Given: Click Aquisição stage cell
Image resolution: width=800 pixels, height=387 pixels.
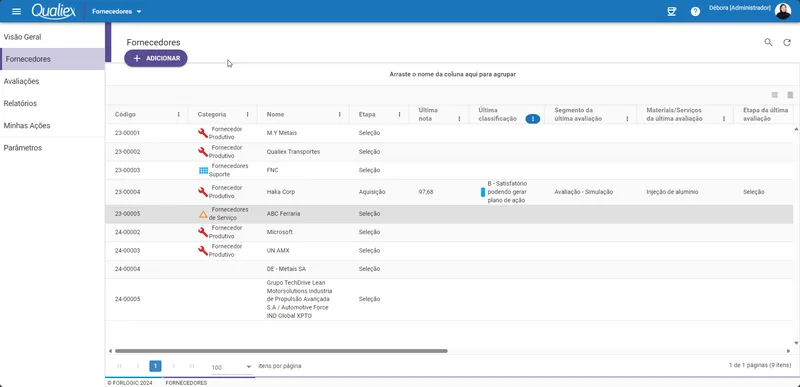Looking at the screenshot, I should coord(372,192).
